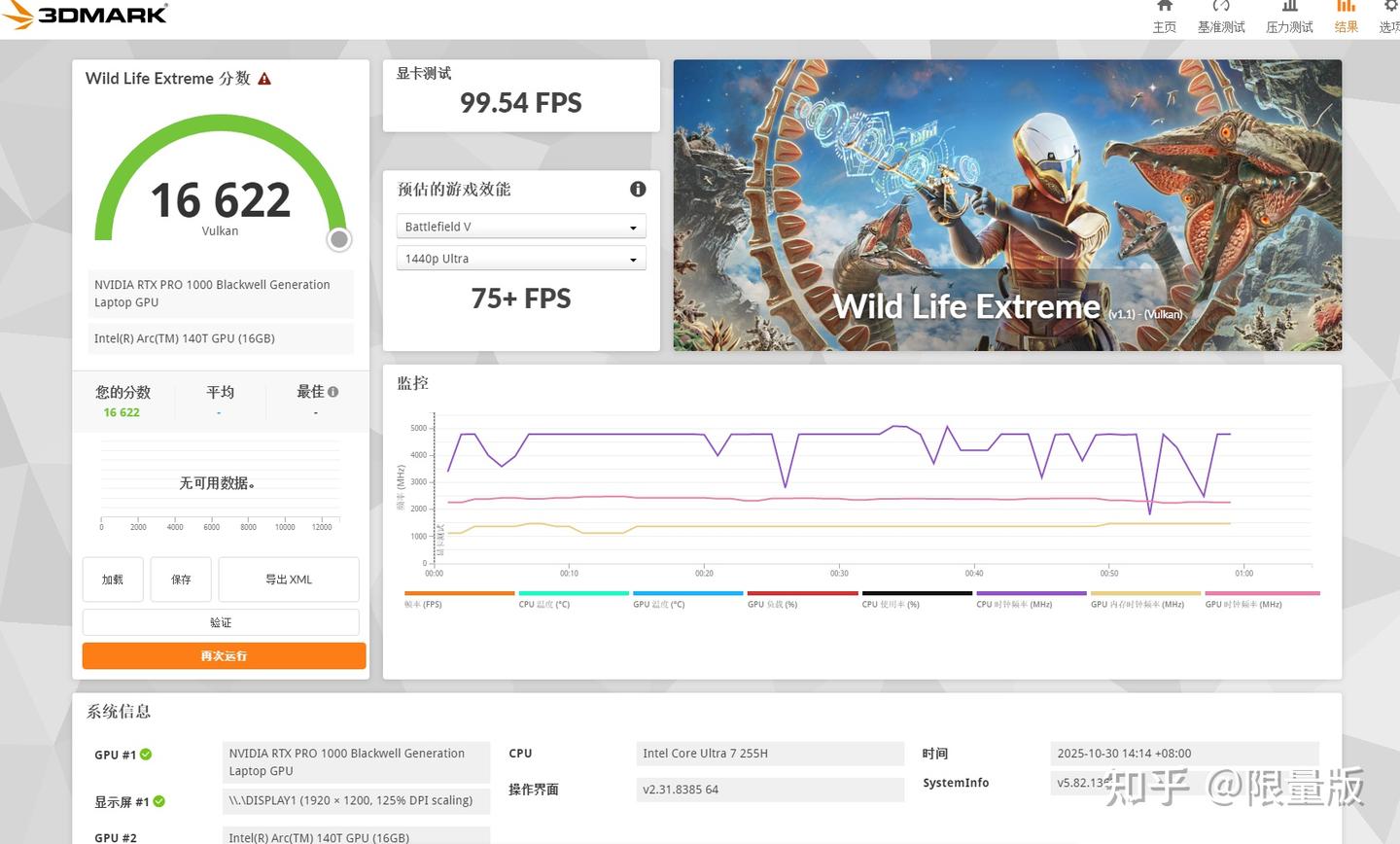Click the 显卡测试 label
Viewport: 1400px width, 844px height.
[424, 73]
